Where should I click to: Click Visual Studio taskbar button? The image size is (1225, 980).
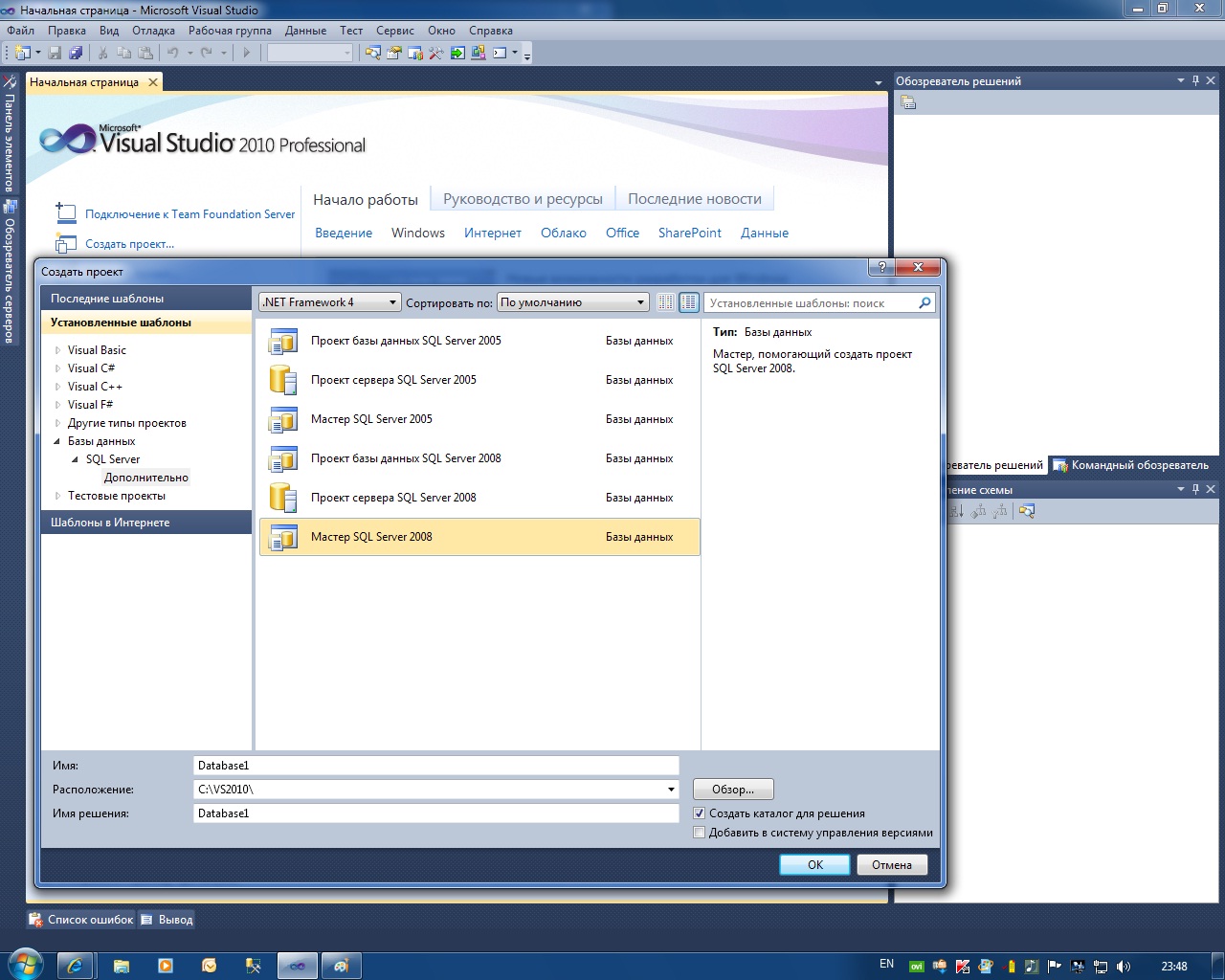point(298,966)
